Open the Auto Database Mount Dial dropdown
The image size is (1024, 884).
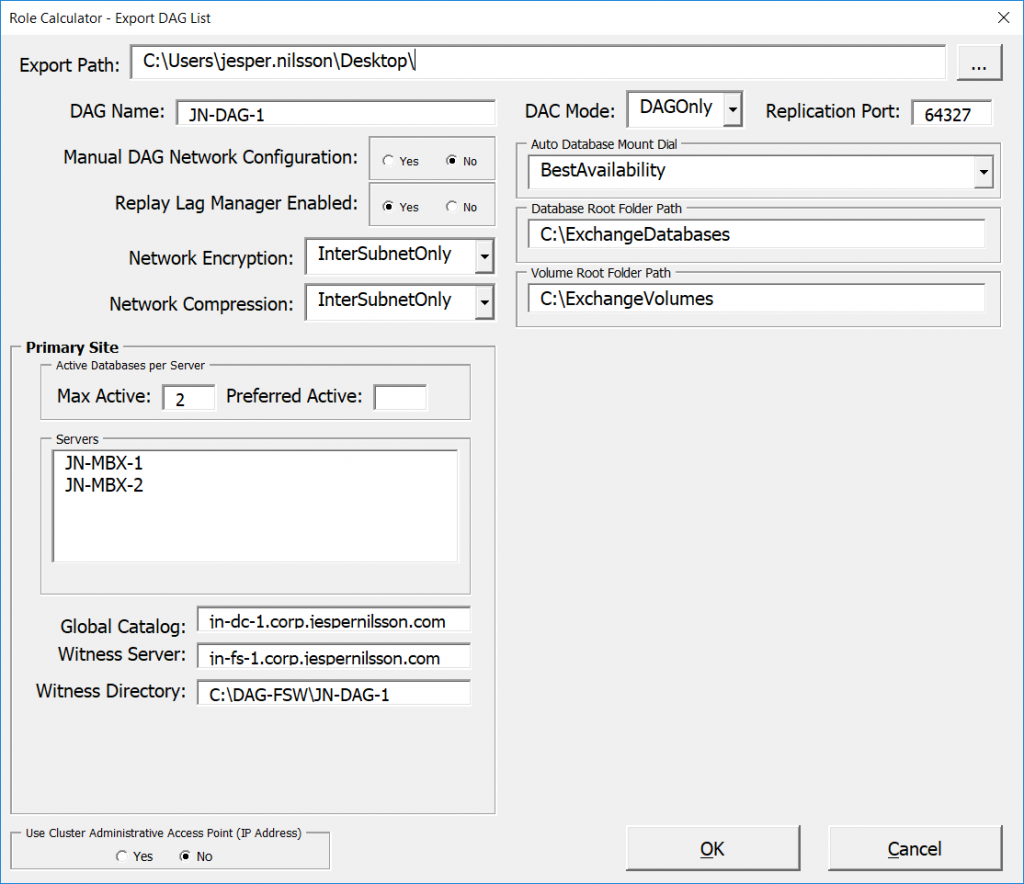pos(984,171)
